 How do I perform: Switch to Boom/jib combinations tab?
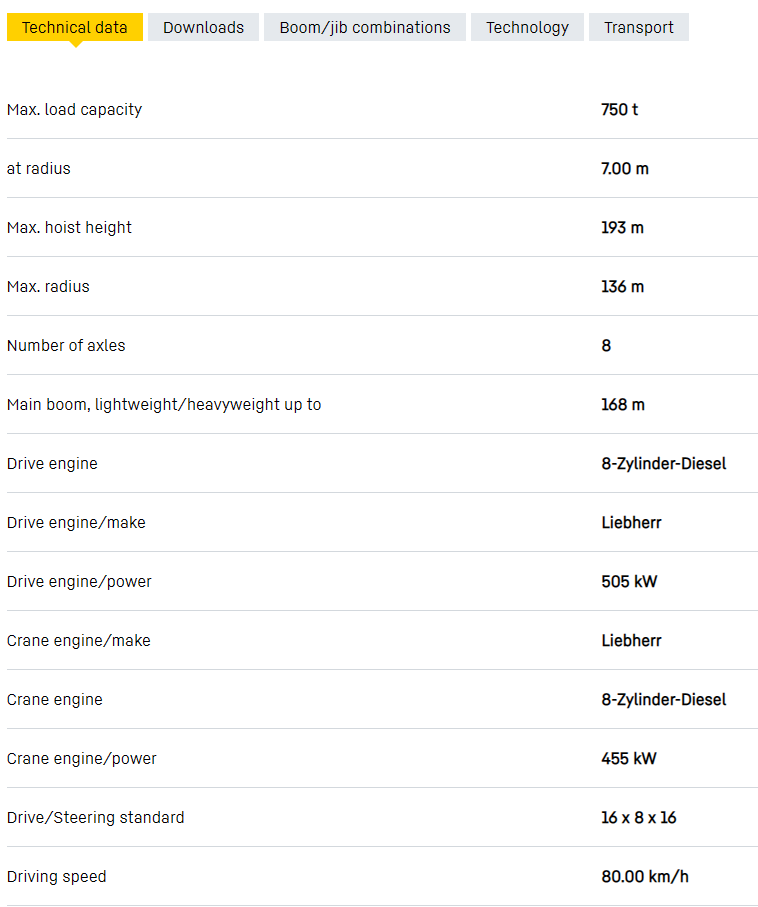tap(365, 27)
